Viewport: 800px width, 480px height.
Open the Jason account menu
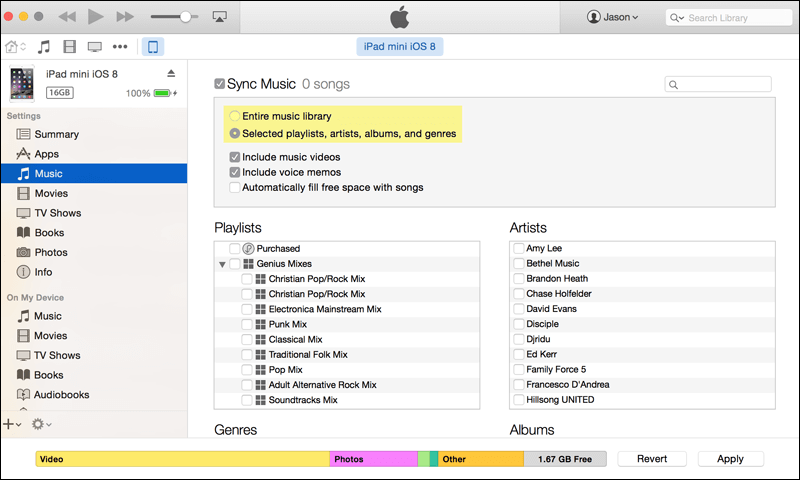(612, 17)
